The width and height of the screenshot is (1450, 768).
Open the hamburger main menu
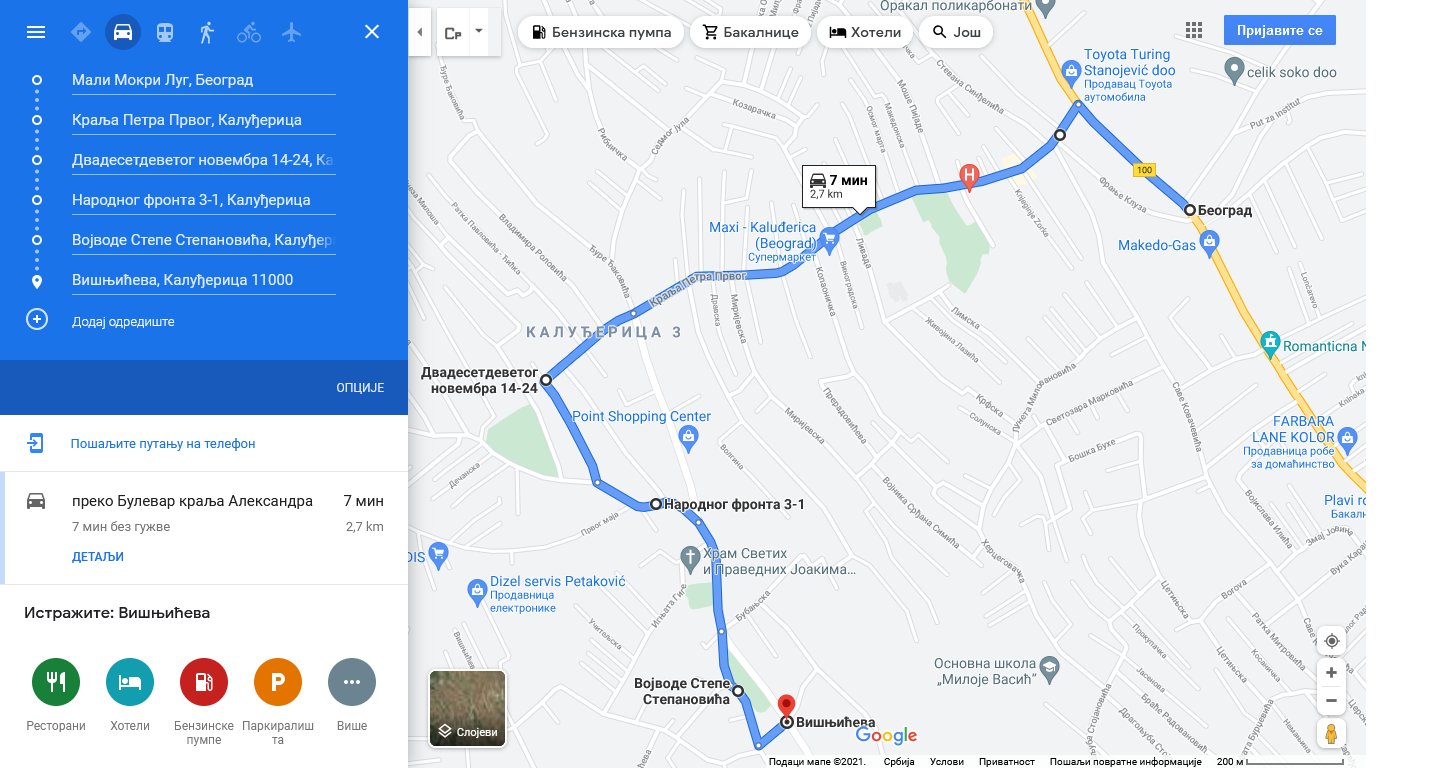click(36, 32)
